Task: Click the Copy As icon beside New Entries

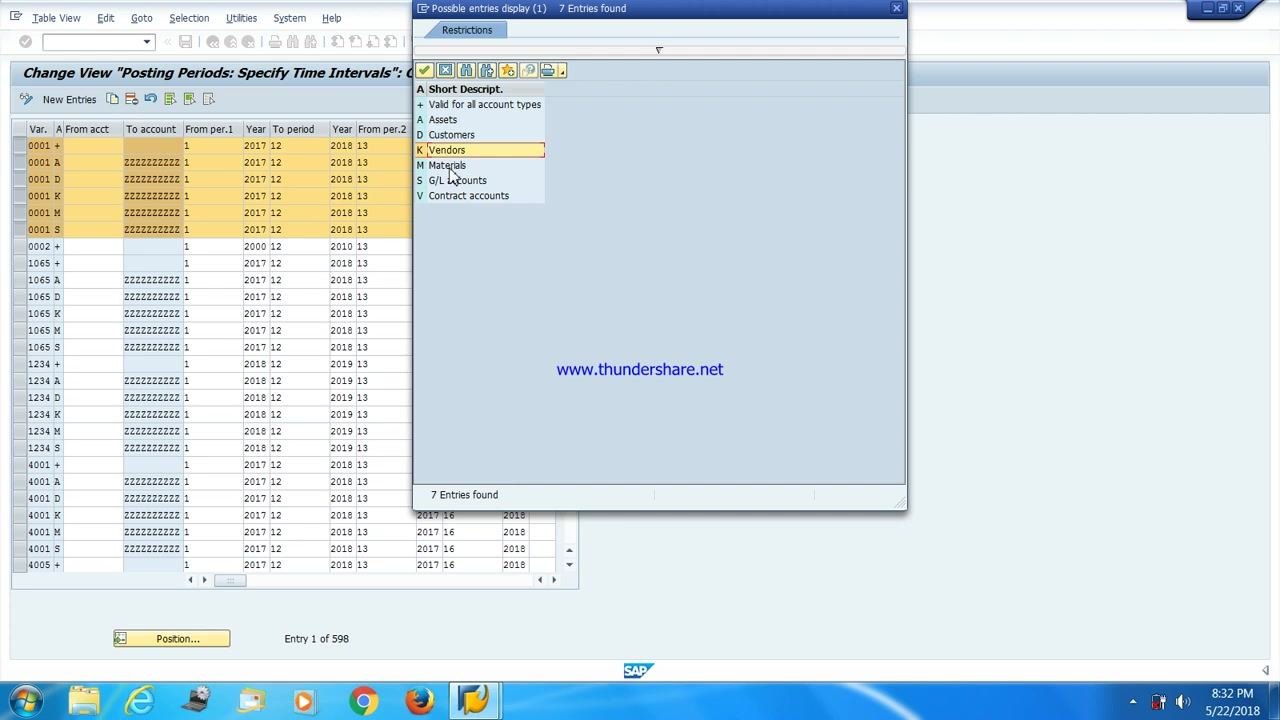Action: click(112, 99)
